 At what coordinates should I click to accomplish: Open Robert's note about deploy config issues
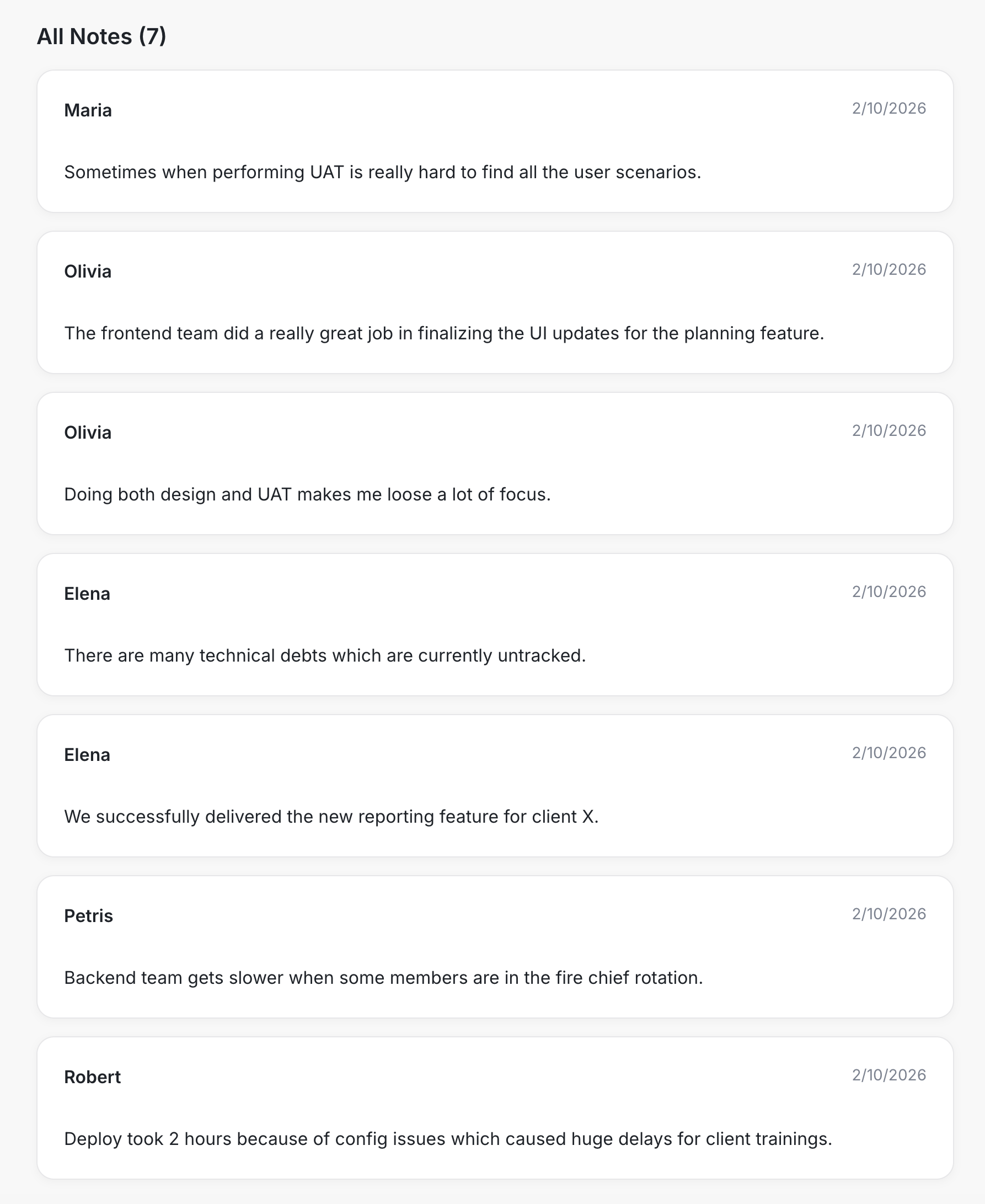pos(448,1139)
